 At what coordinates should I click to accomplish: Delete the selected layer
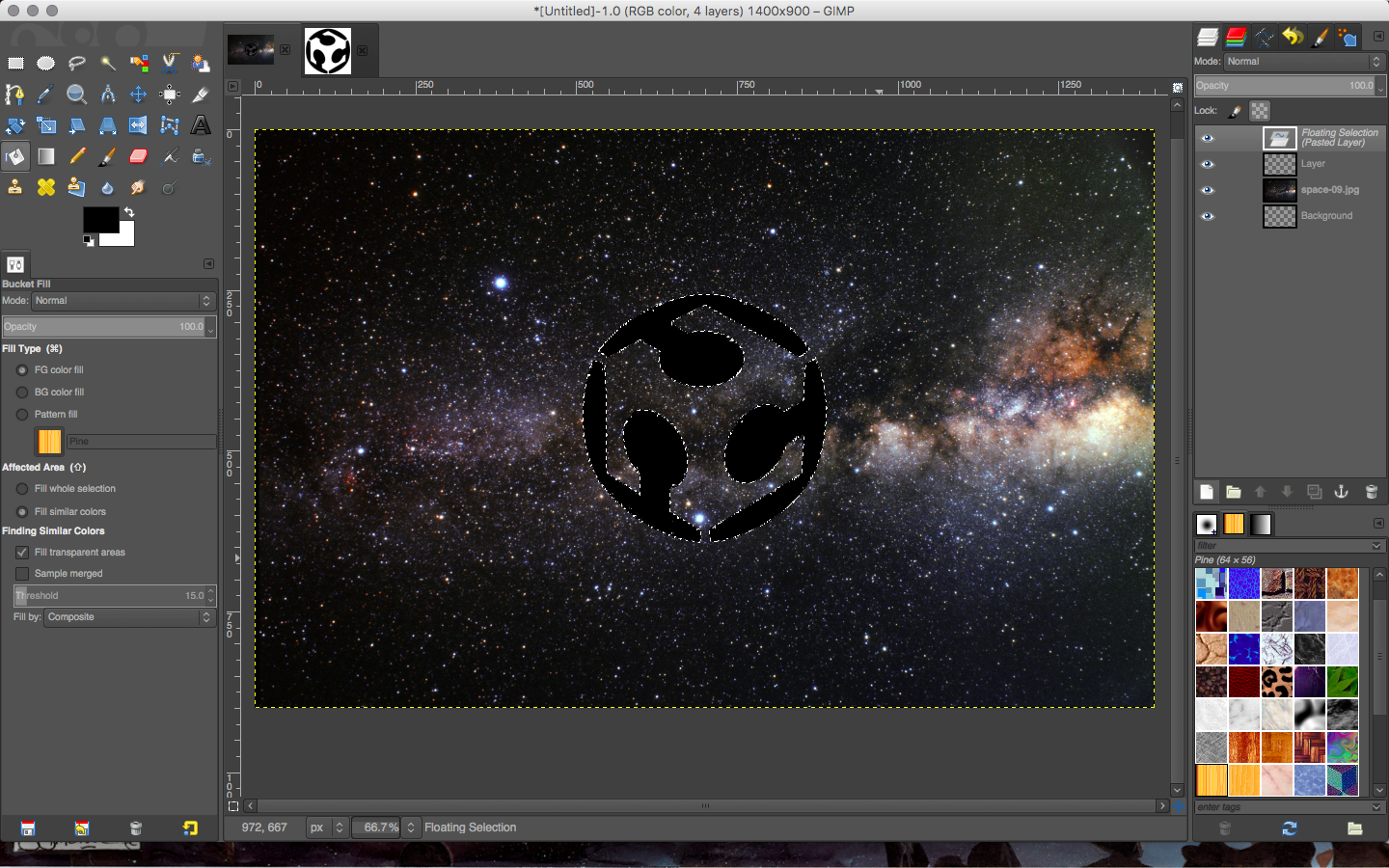click(1372, 492)
